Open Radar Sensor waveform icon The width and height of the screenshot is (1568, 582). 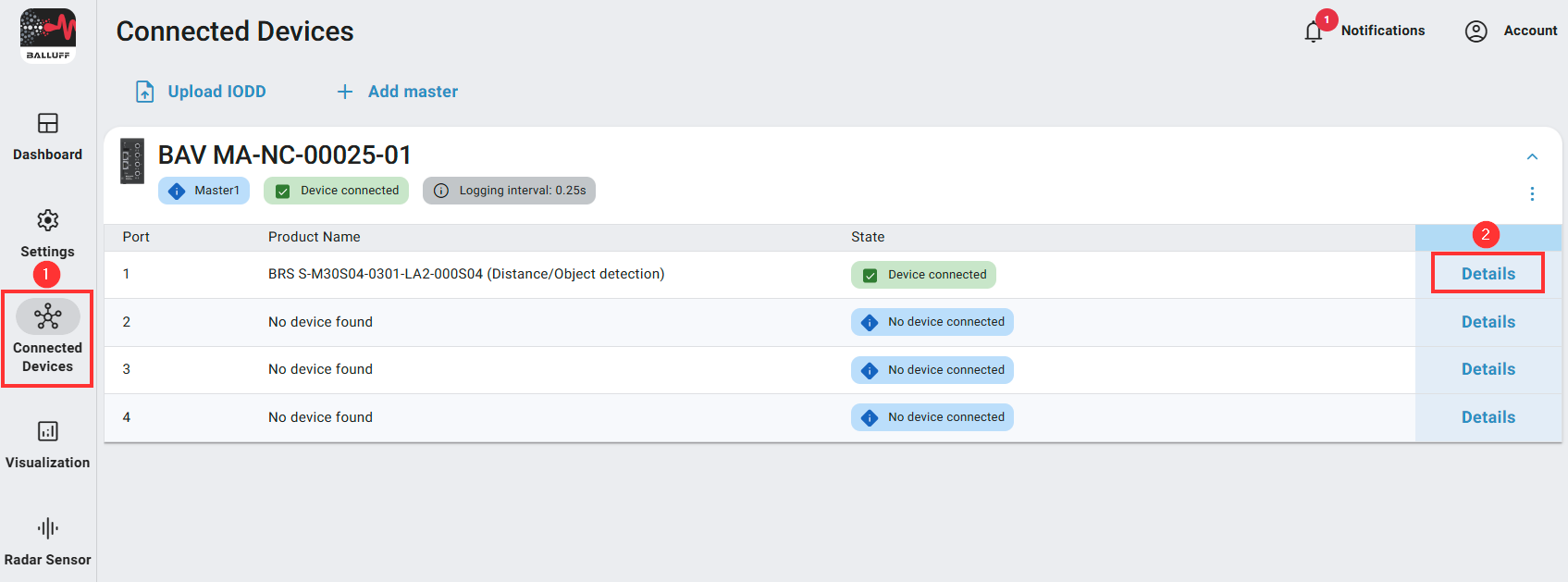coord(48,528)
